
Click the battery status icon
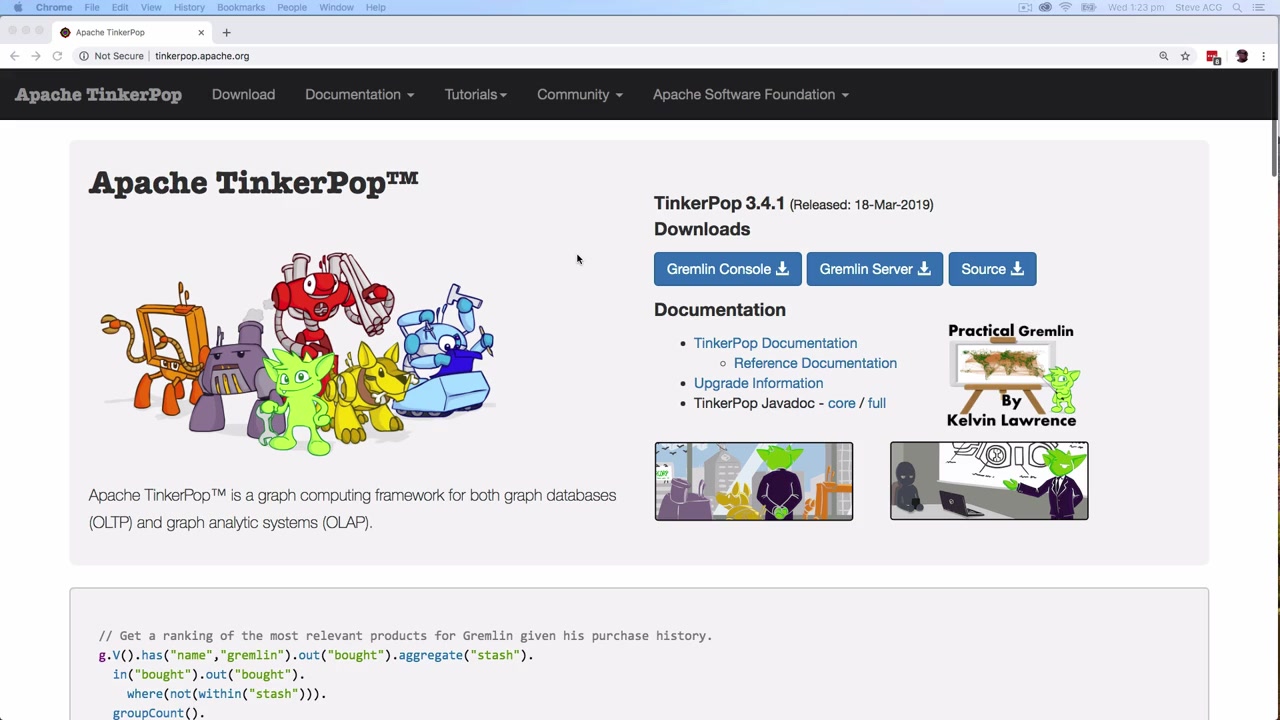coord(1087,7)
